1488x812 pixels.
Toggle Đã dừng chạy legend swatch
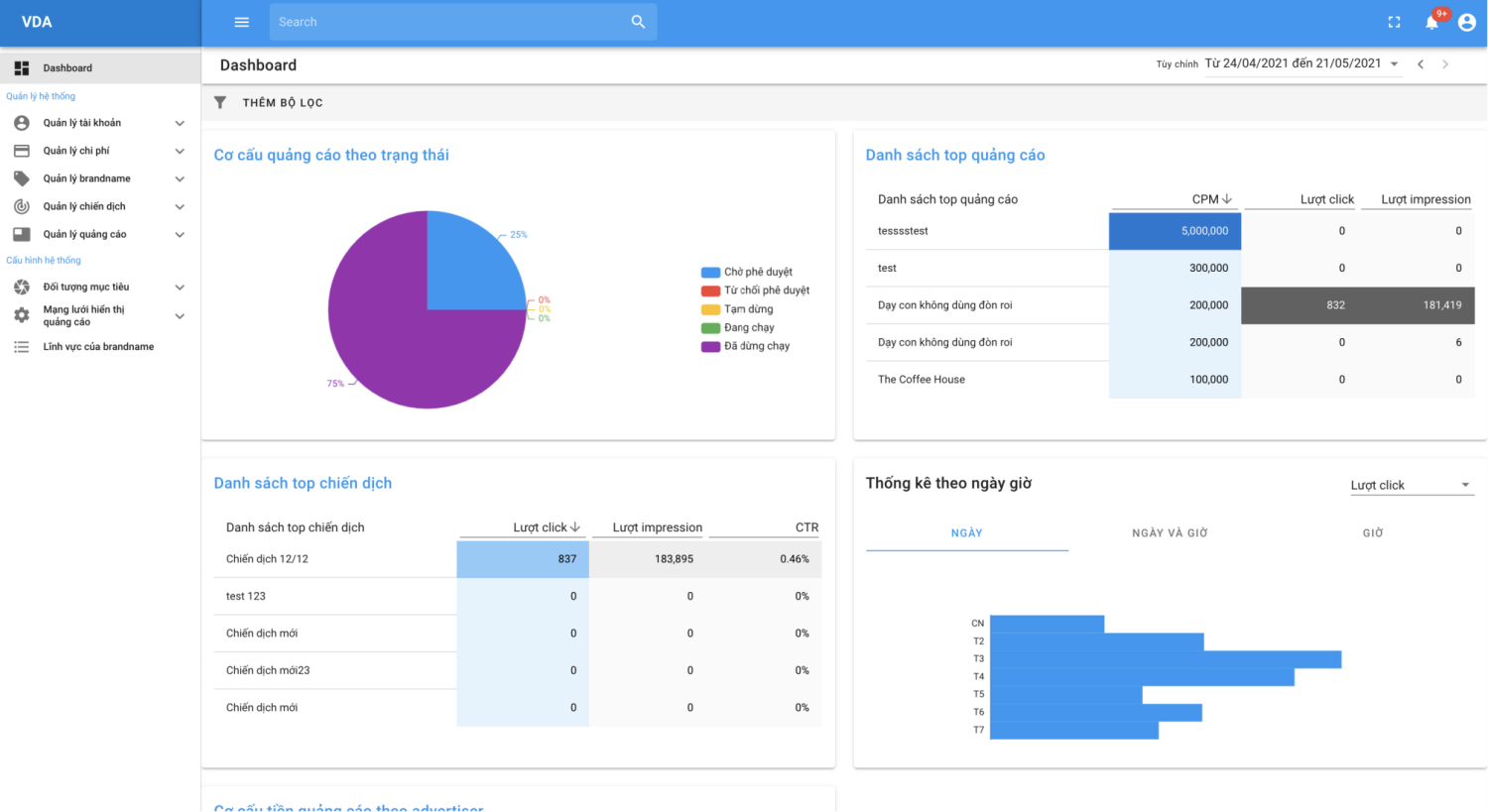tap(710, 346)
